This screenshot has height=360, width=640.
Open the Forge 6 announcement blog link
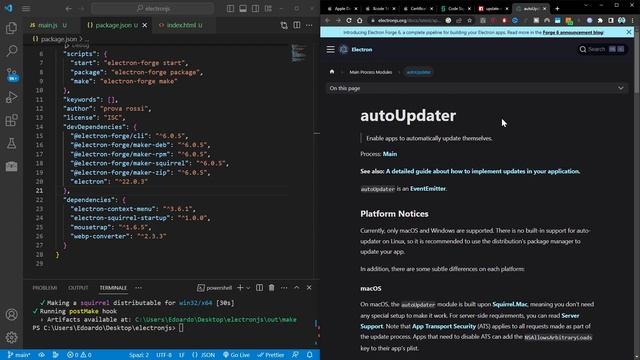[x=573, y=32]
